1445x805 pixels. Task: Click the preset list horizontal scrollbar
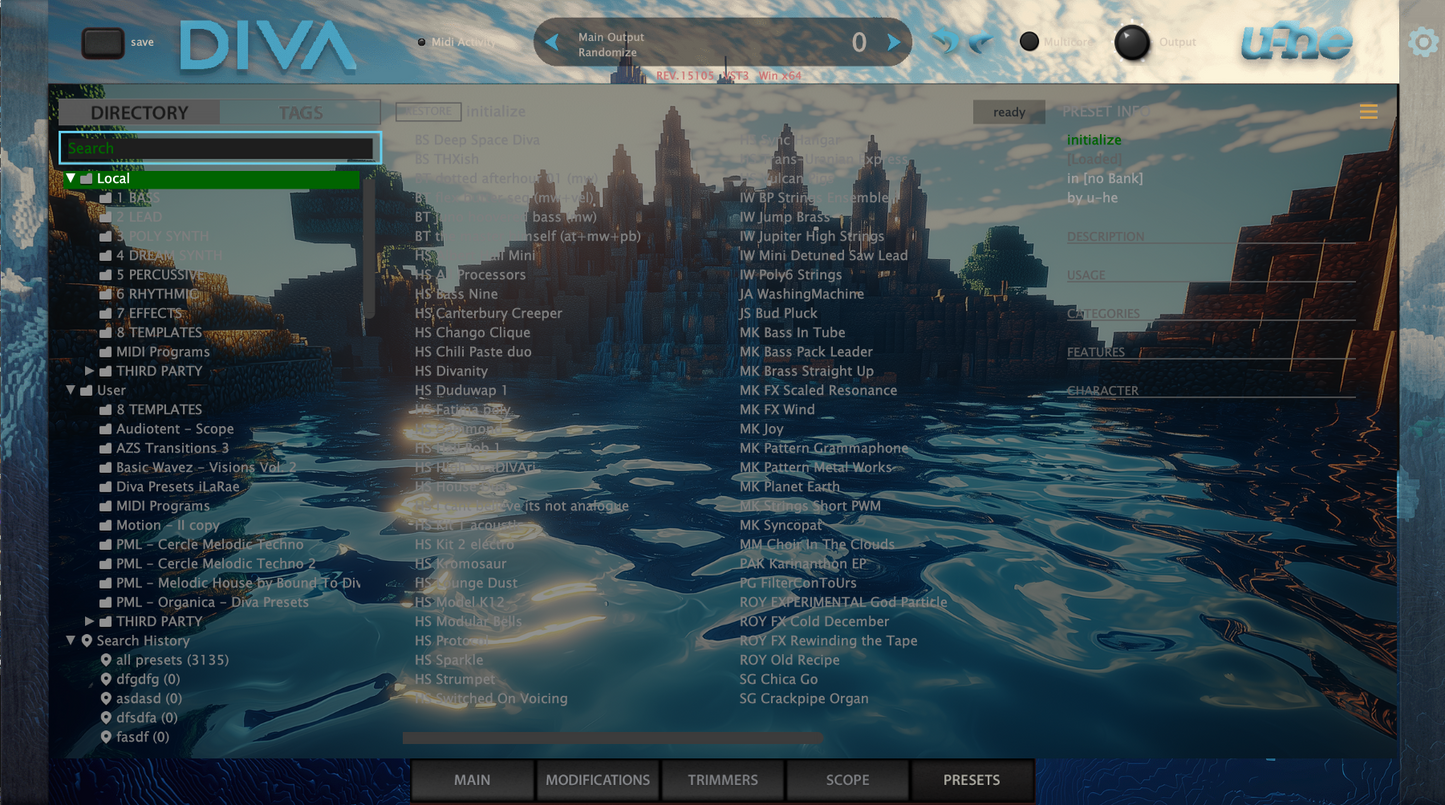(x=612, y=738)
